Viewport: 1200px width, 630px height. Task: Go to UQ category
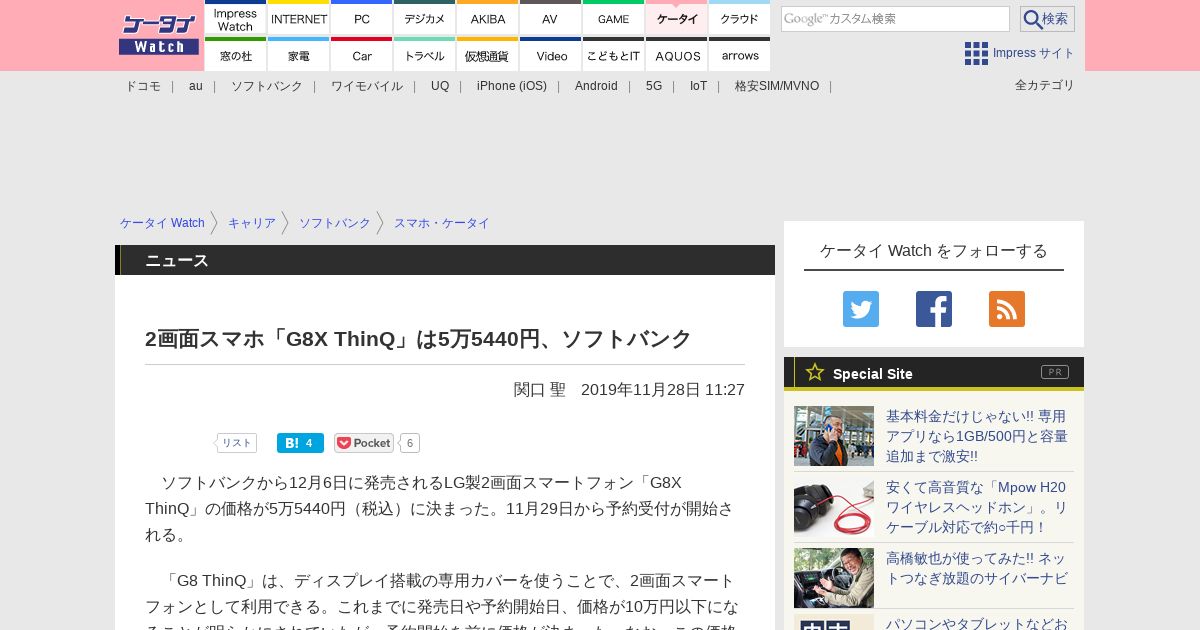tap(440, 86)
